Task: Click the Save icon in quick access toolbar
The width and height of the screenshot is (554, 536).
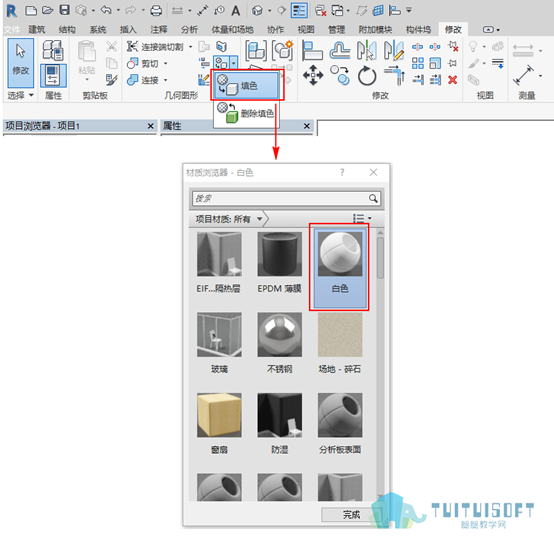Action: click(x=64, y=10)
